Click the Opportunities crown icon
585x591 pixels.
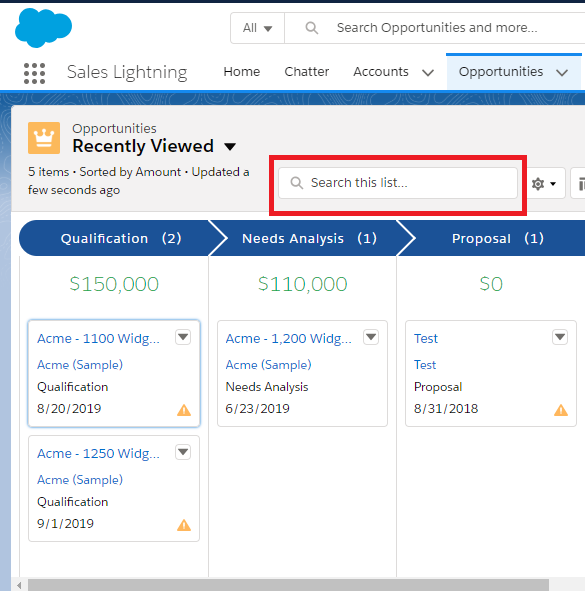(44, 138)
